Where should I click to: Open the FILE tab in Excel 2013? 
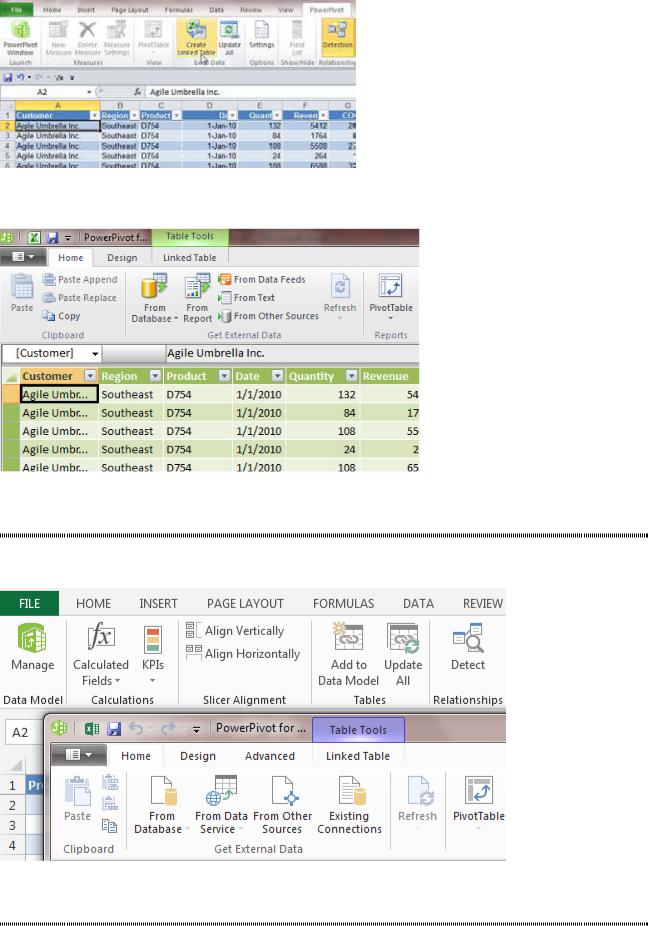(x=30, y=603)
